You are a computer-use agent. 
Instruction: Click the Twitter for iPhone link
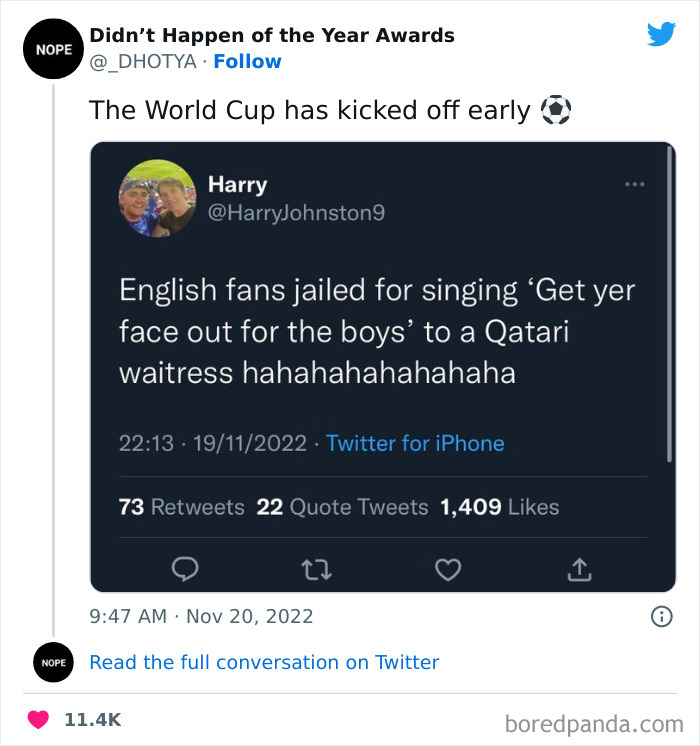coord(415,443)
